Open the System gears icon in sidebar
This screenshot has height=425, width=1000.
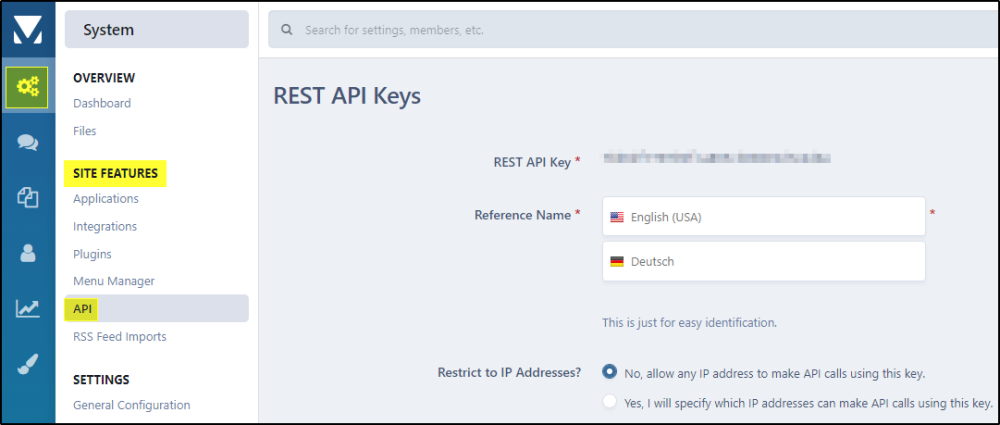pos(27,86)
